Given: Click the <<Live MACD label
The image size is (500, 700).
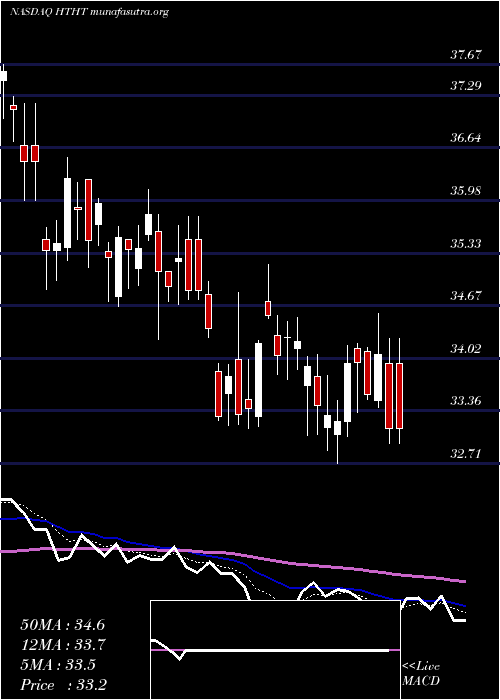Looking at the screenshot, I should pos(421,673).
